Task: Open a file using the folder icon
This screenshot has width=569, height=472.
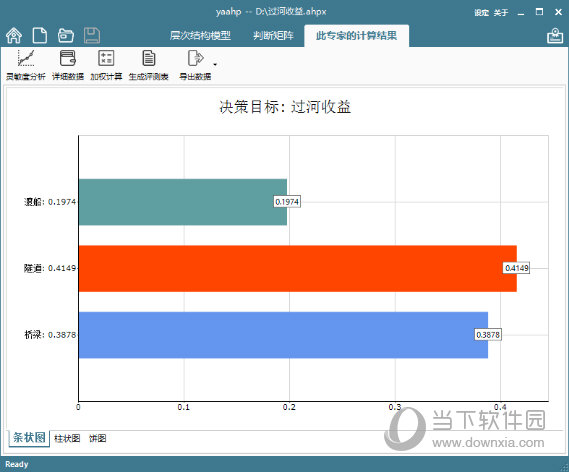Action: [x=66, y=36]
